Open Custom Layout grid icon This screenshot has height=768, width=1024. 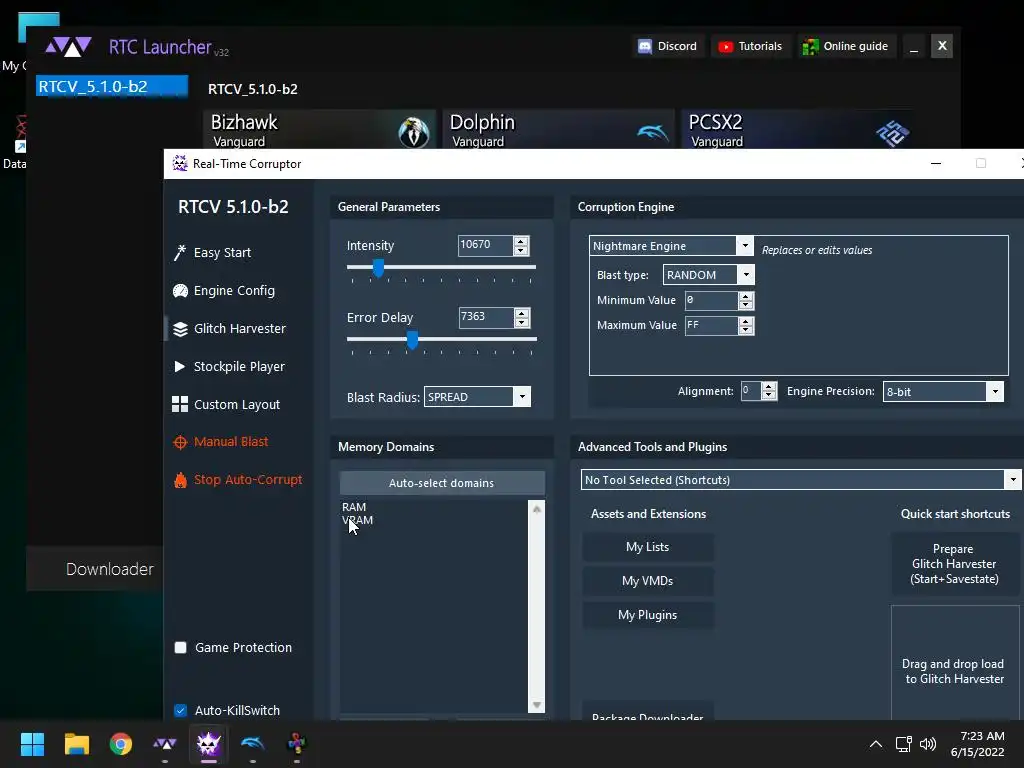(180, 404)
